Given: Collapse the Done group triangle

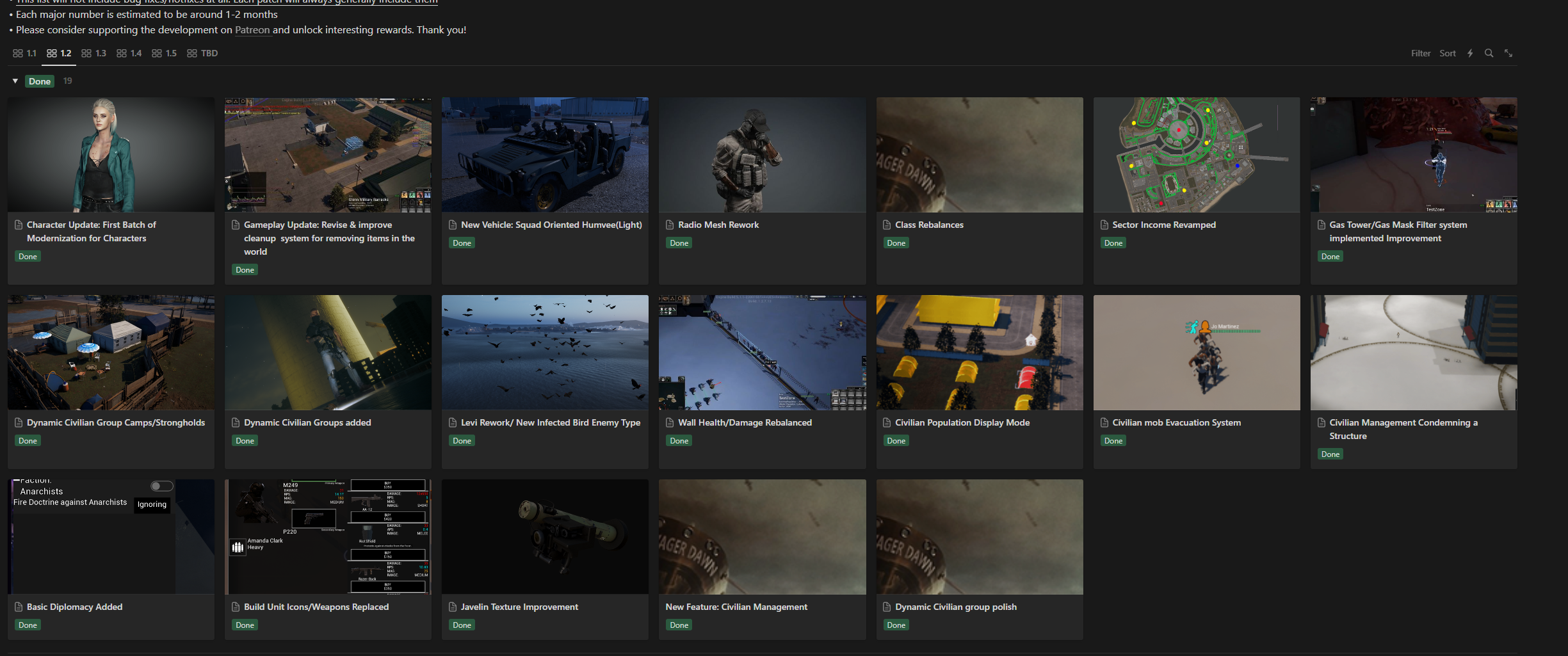Looking at the screenshot, I should coord(15,81).
